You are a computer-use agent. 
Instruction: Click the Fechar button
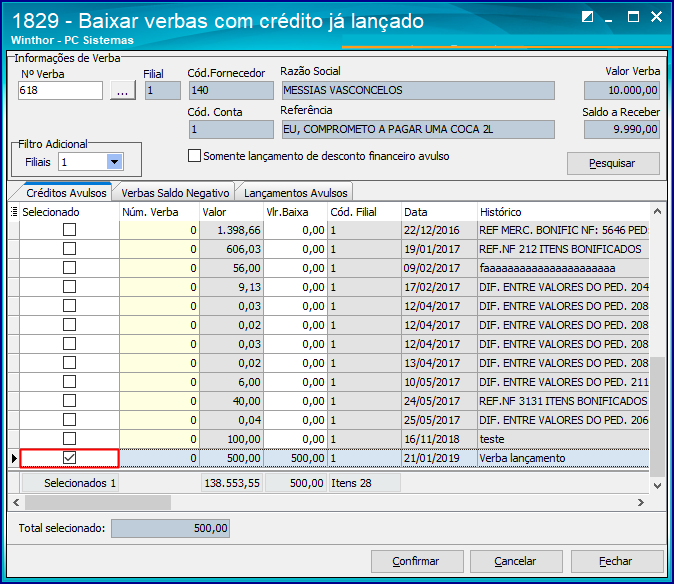click(617, 561)
